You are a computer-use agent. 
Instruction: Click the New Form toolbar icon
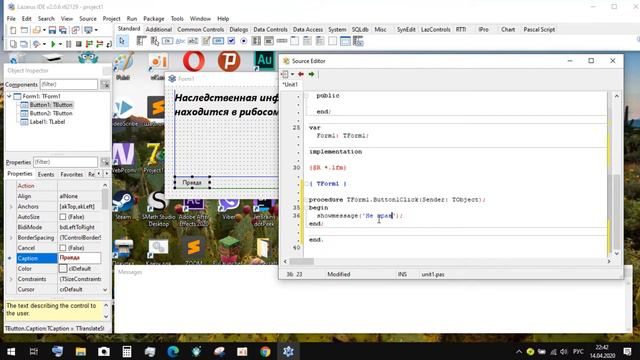tap(24, 30)
